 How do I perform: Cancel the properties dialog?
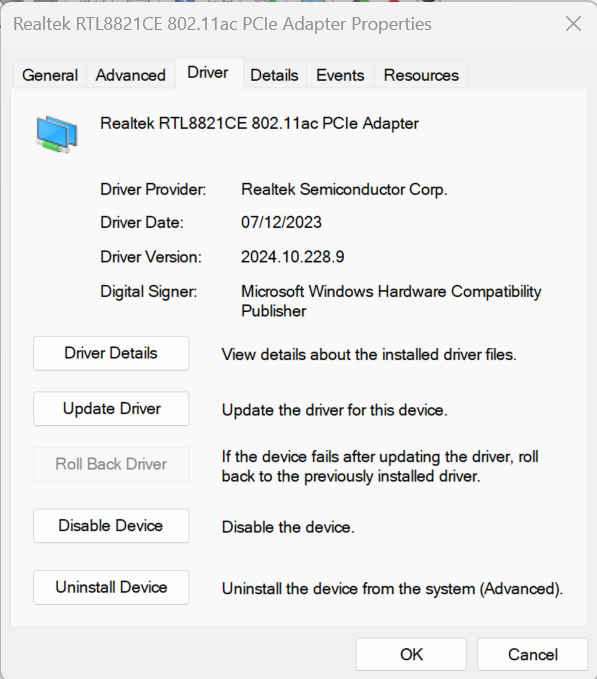[532, 654]
